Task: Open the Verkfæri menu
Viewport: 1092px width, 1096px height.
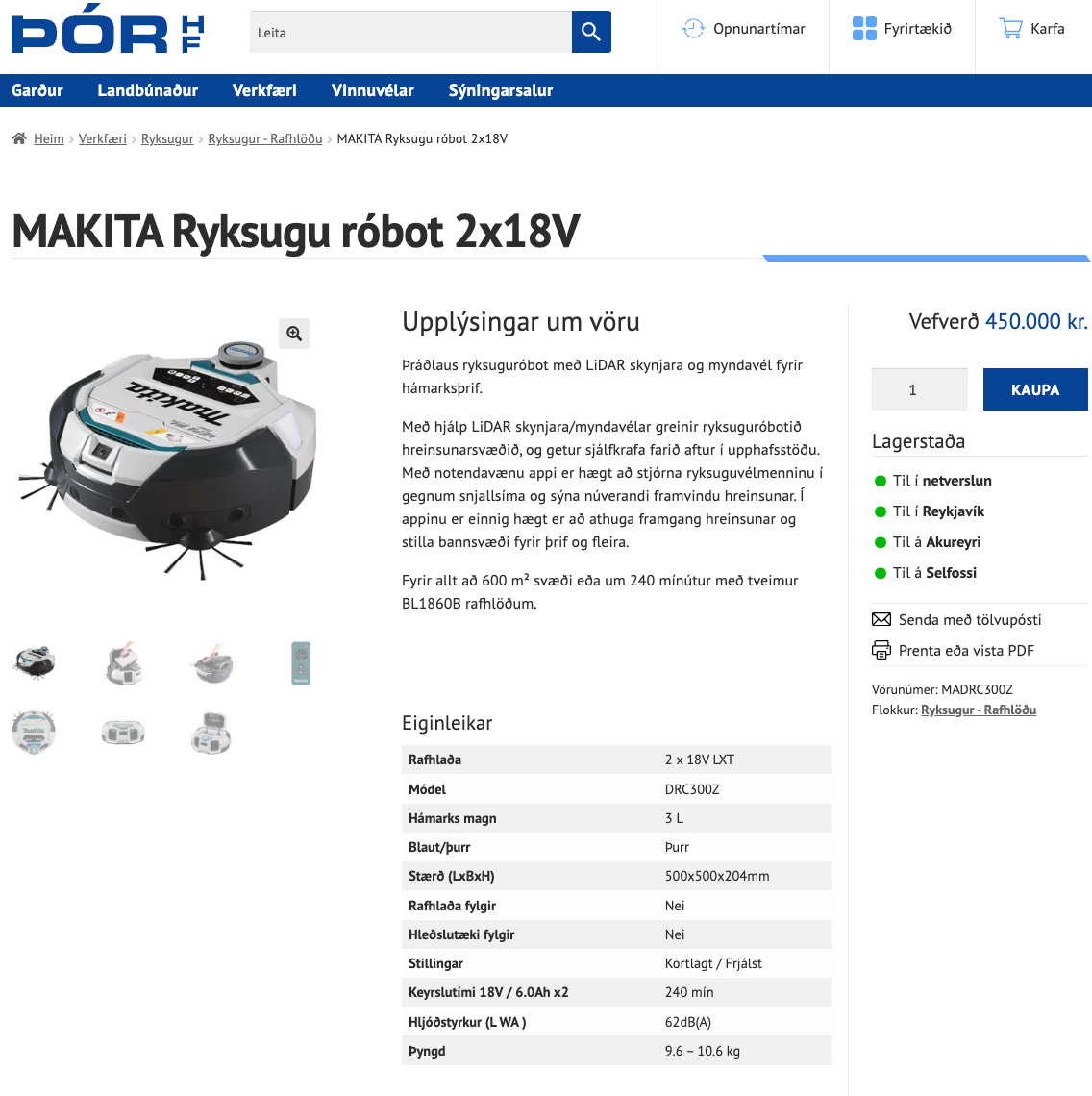Action: tap(264, 90)
